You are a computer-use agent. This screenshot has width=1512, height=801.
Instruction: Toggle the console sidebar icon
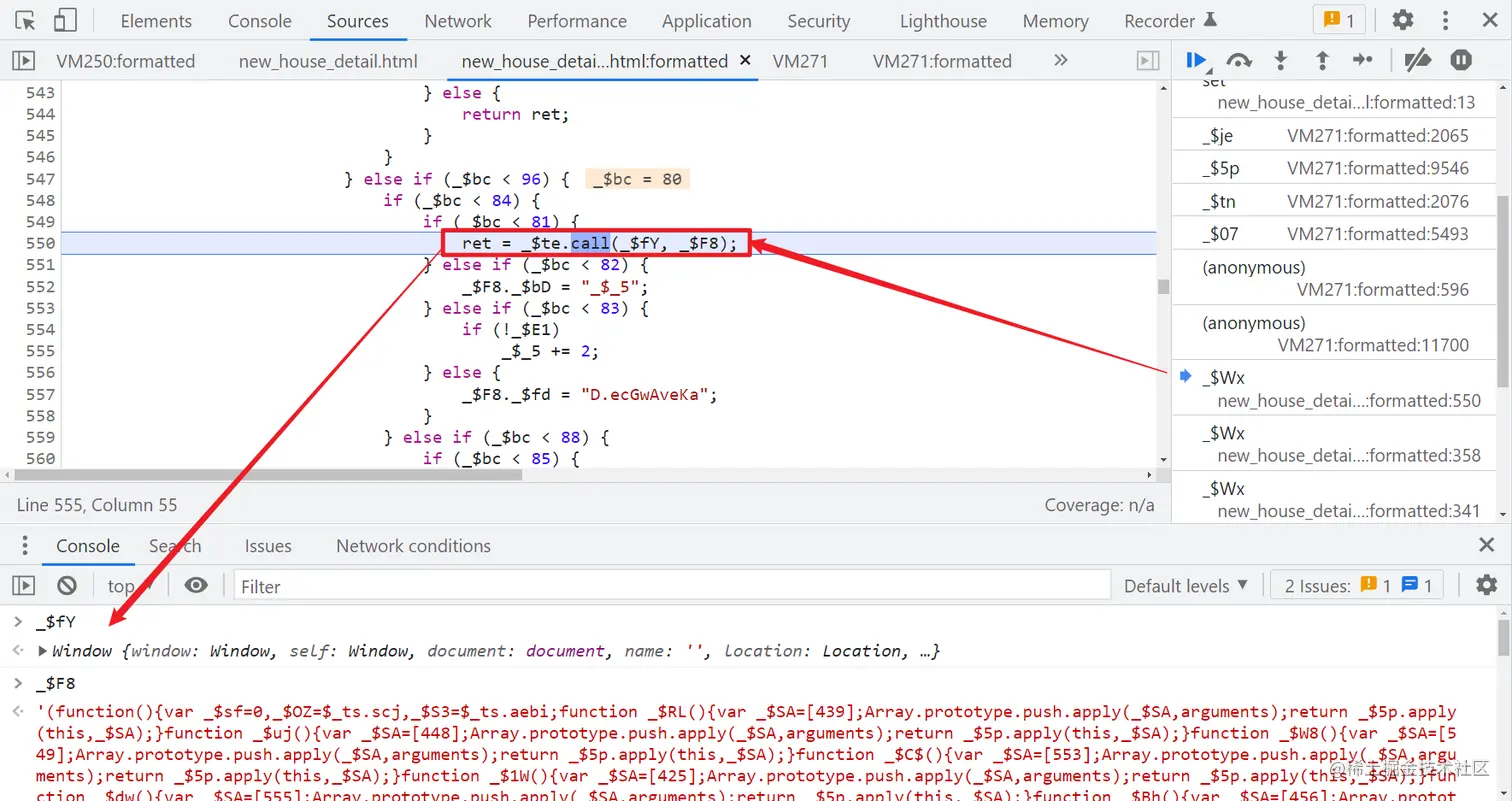(x=23, y=585)
